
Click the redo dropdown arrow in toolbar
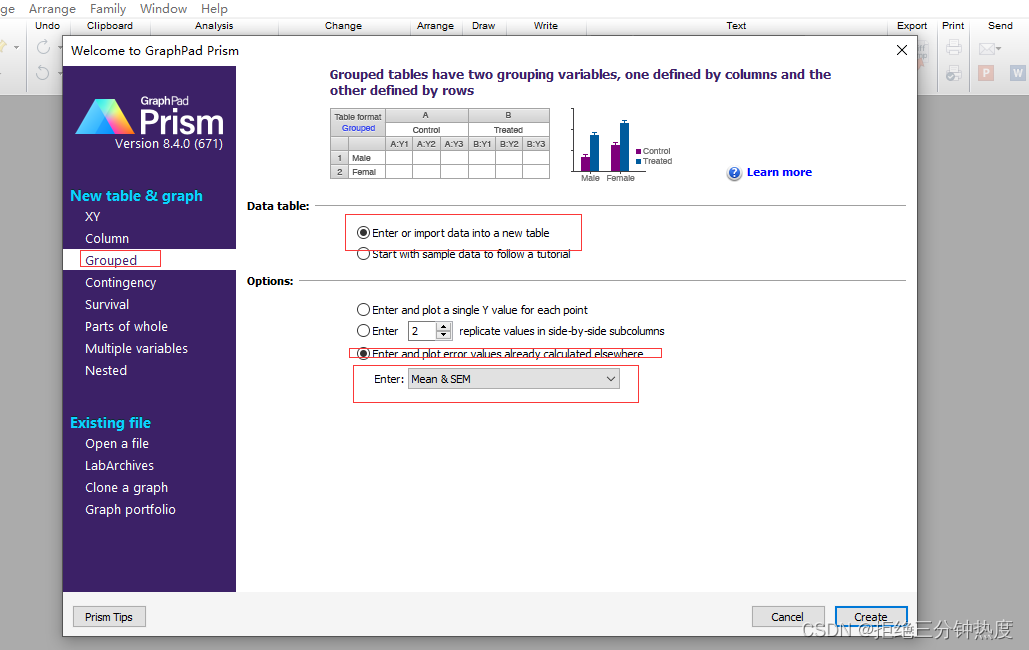(60, 48)
